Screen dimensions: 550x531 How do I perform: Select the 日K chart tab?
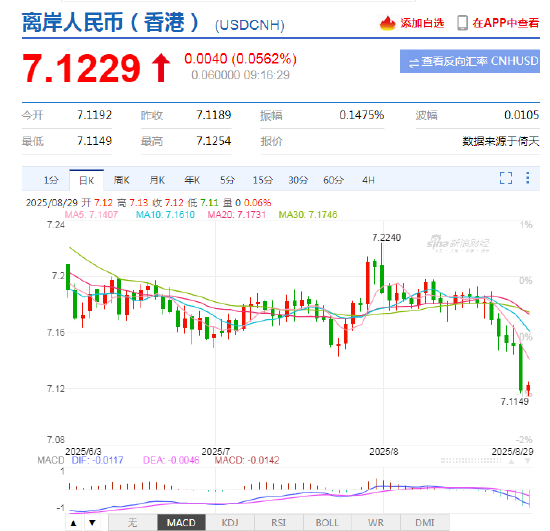tap(86, 180)
